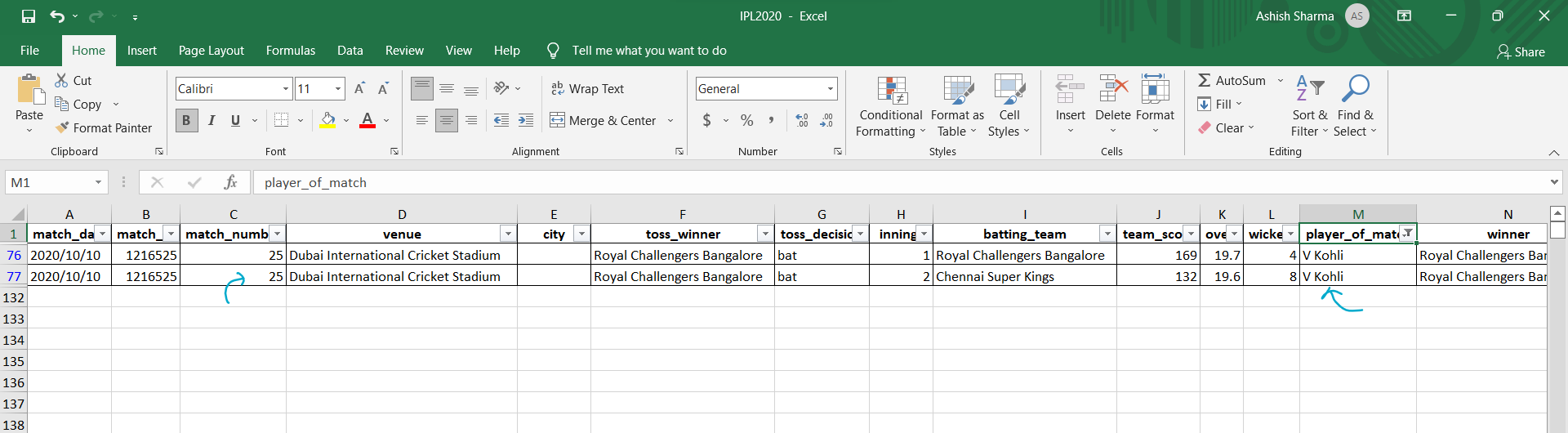Click the Decrease Decimal icon
The image size is (1568, 433).
[x=826, y=120]
